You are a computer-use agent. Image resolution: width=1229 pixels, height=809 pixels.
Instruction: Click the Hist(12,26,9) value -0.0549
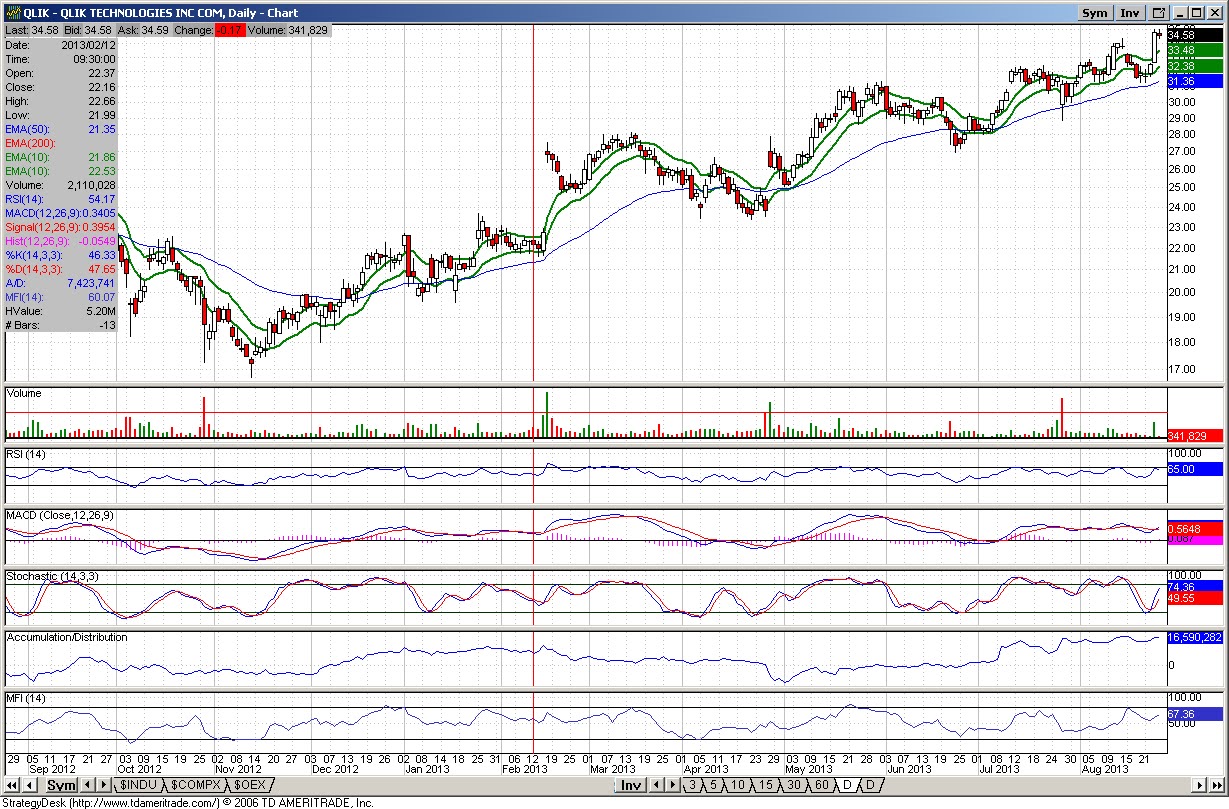pyautogui.click(x=96, y=241)
